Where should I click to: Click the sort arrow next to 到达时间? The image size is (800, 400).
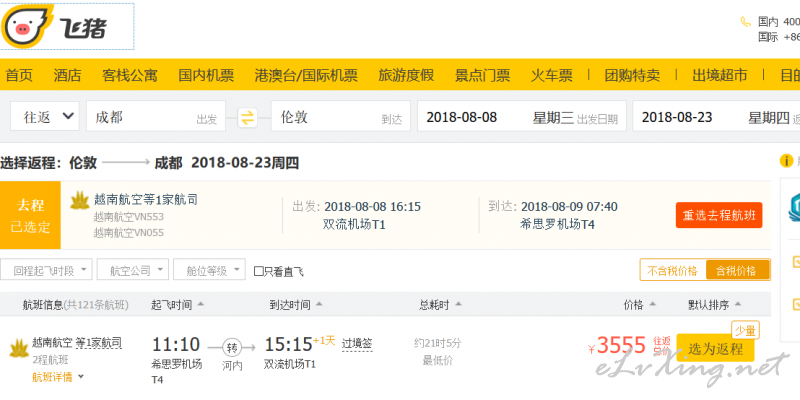coord(319,304)
